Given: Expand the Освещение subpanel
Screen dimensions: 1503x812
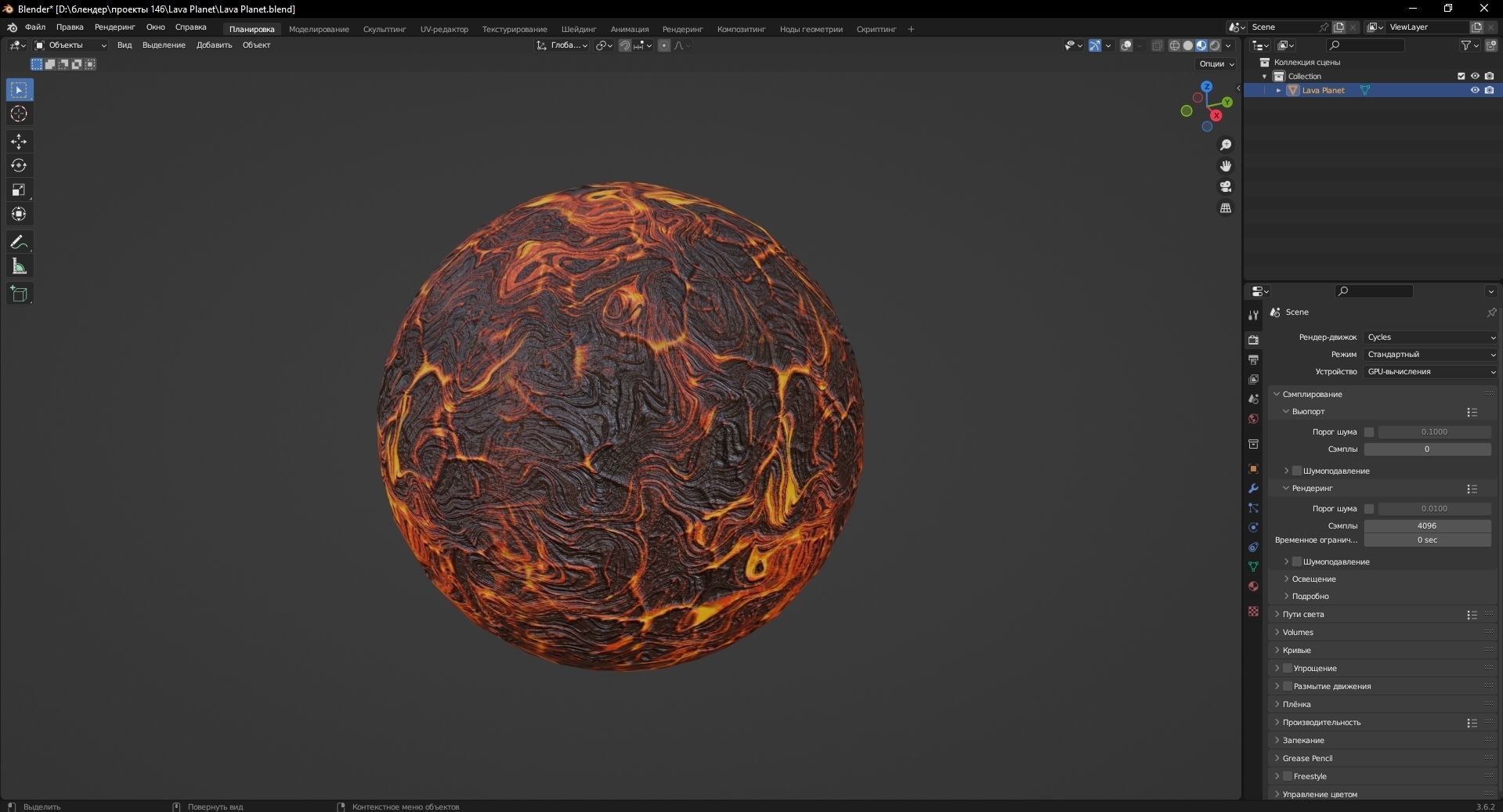Looking at the screenshot, I should click(1314, 579).
